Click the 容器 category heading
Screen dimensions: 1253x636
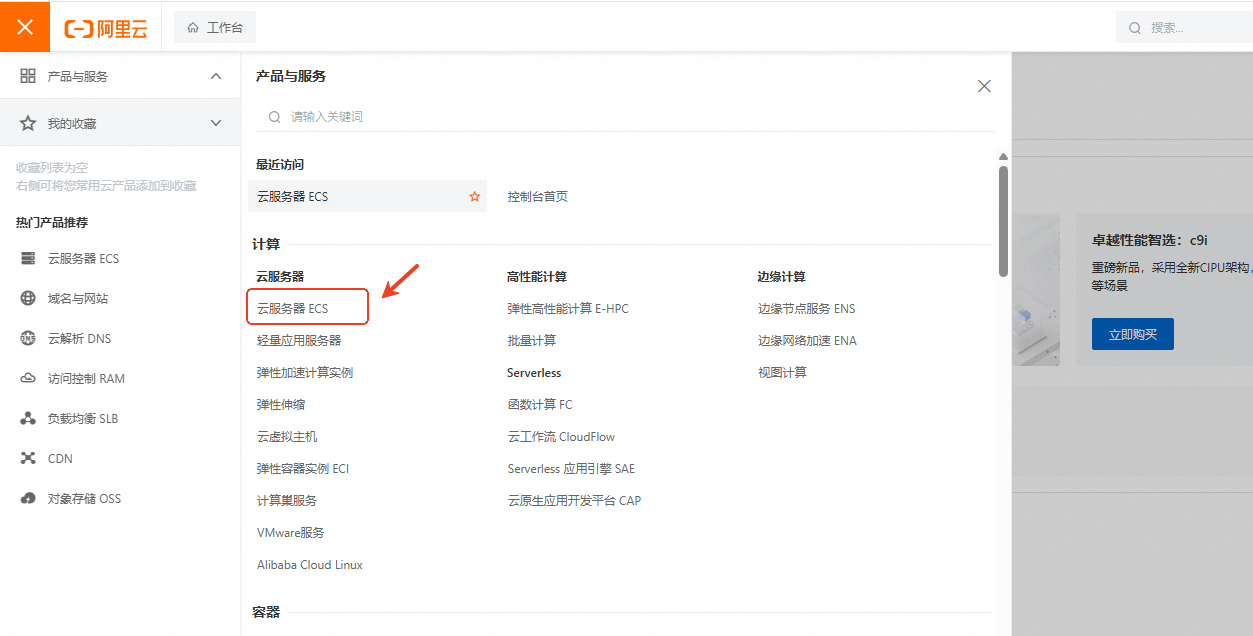coord(266,612)
